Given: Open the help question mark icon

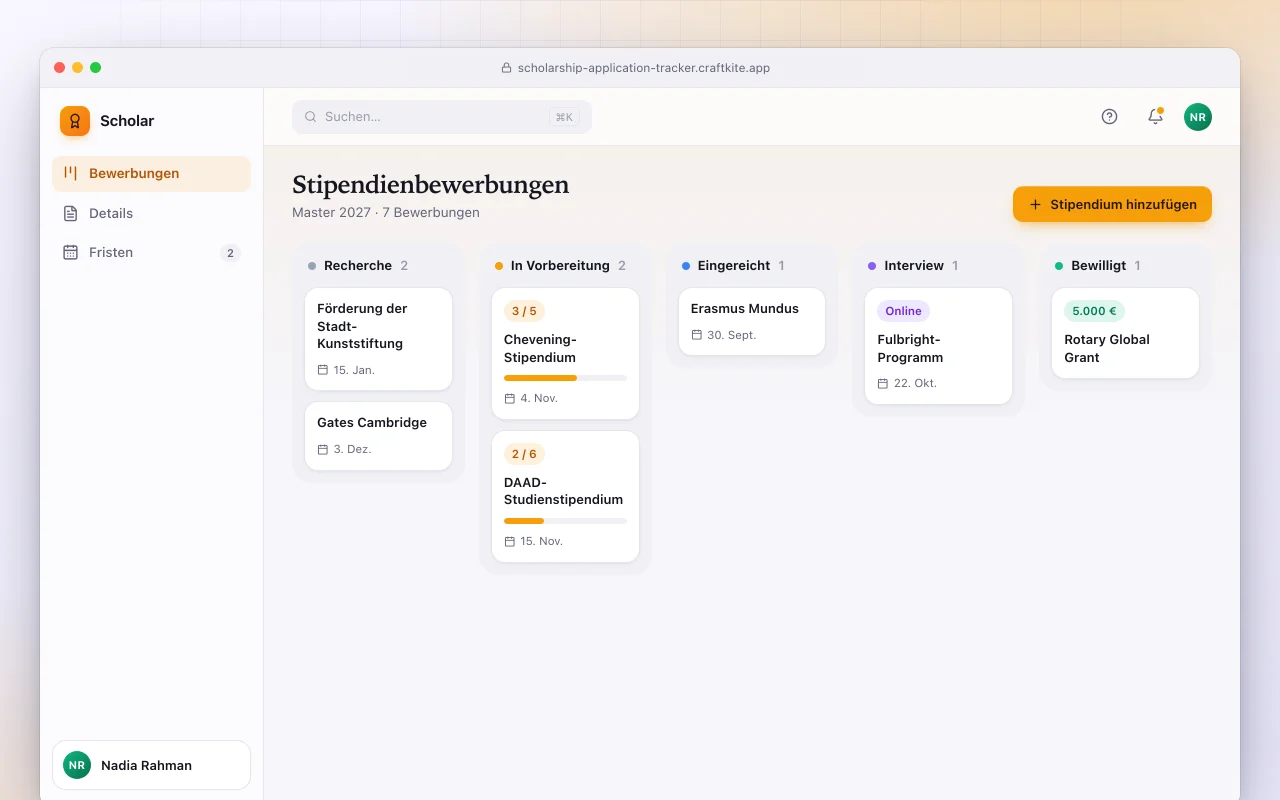Looking at the screenshot, I should click(1109, 116).
